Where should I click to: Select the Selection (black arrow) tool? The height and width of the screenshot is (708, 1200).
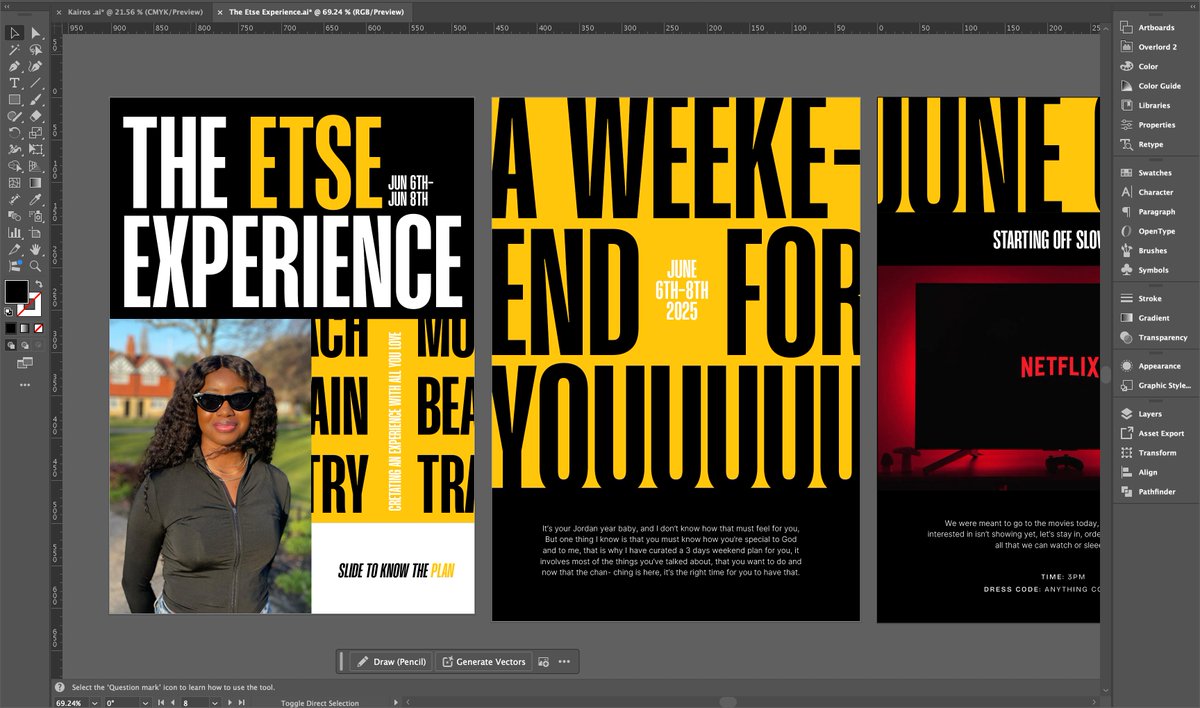coord(14,33)
